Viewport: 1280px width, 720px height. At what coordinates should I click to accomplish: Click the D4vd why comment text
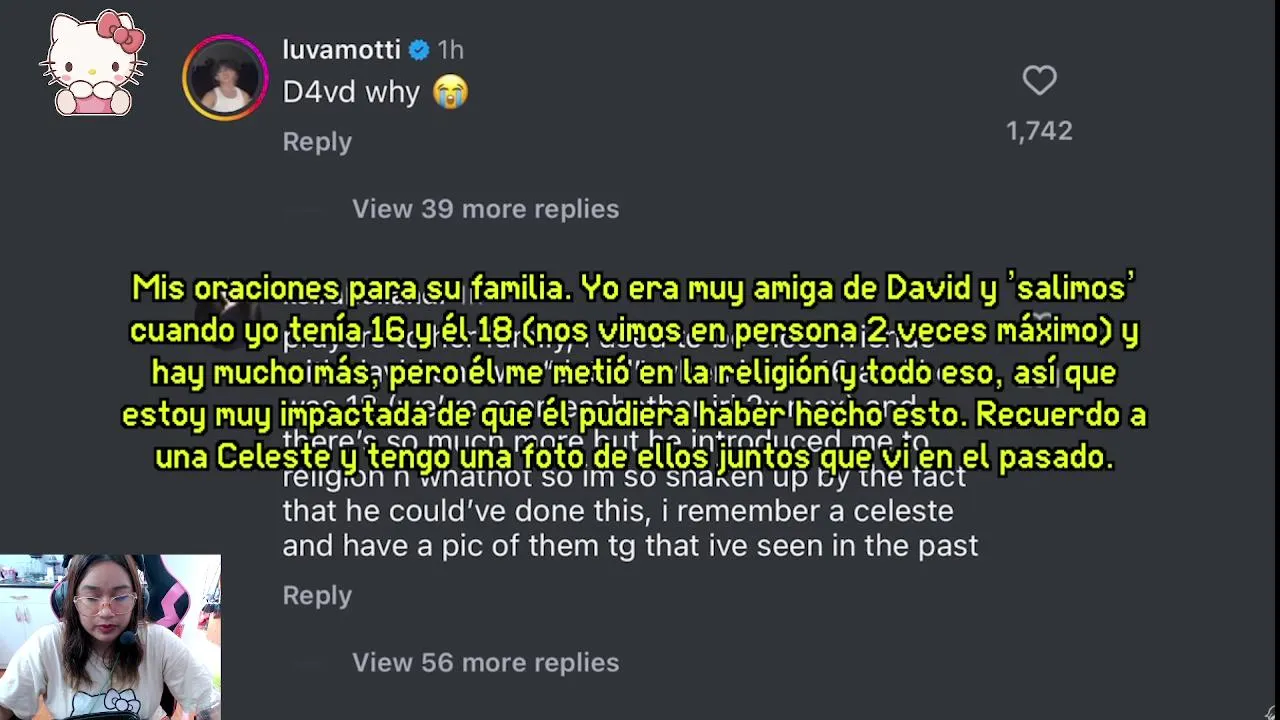coord(351,92)
